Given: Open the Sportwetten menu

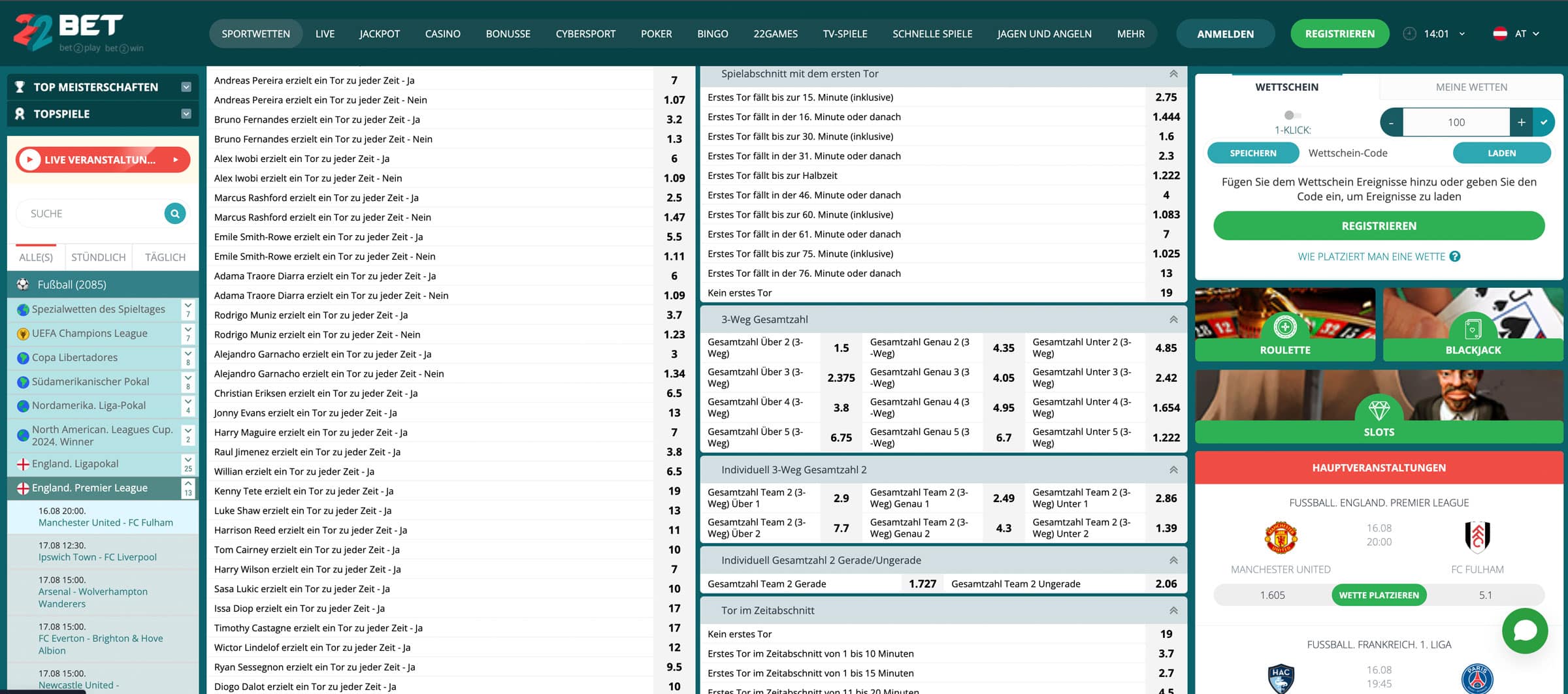Looking at the screenshot, I should point(255,33).
